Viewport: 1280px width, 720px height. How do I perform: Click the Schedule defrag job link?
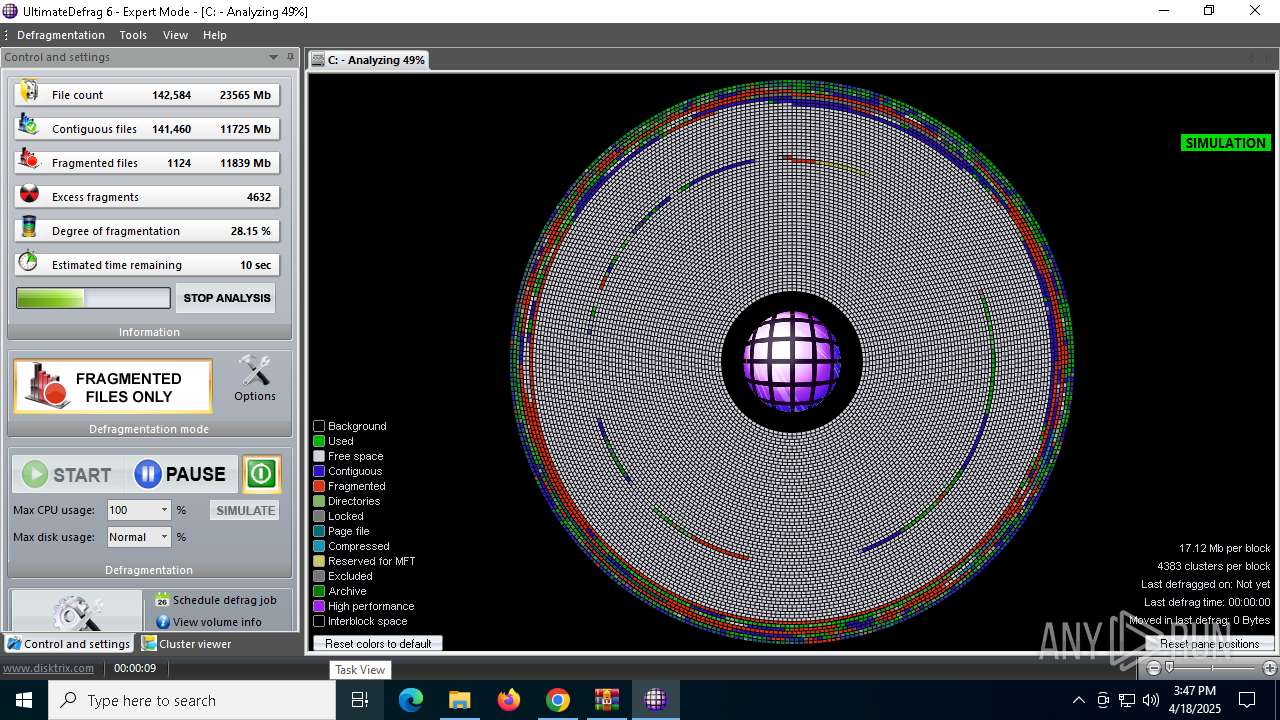224,600
